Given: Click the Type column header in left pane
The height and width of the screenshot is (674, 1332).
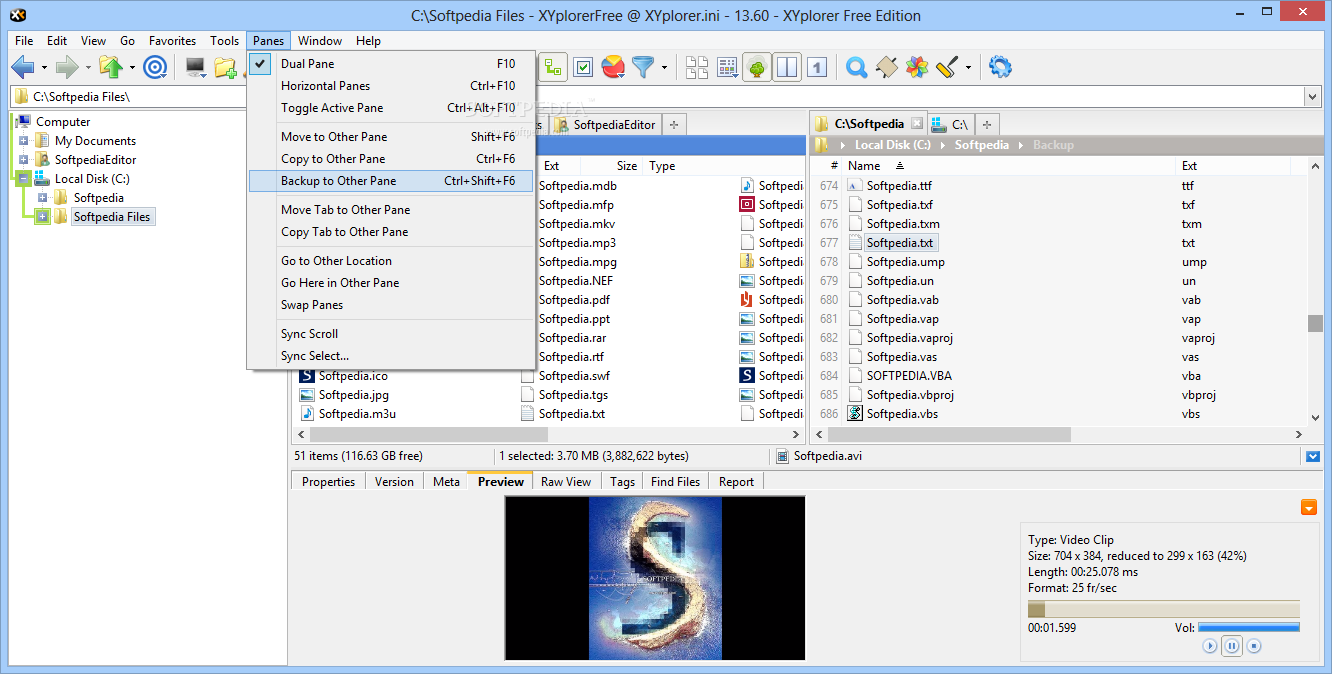Looking at the screenshot, I should 662,166.
